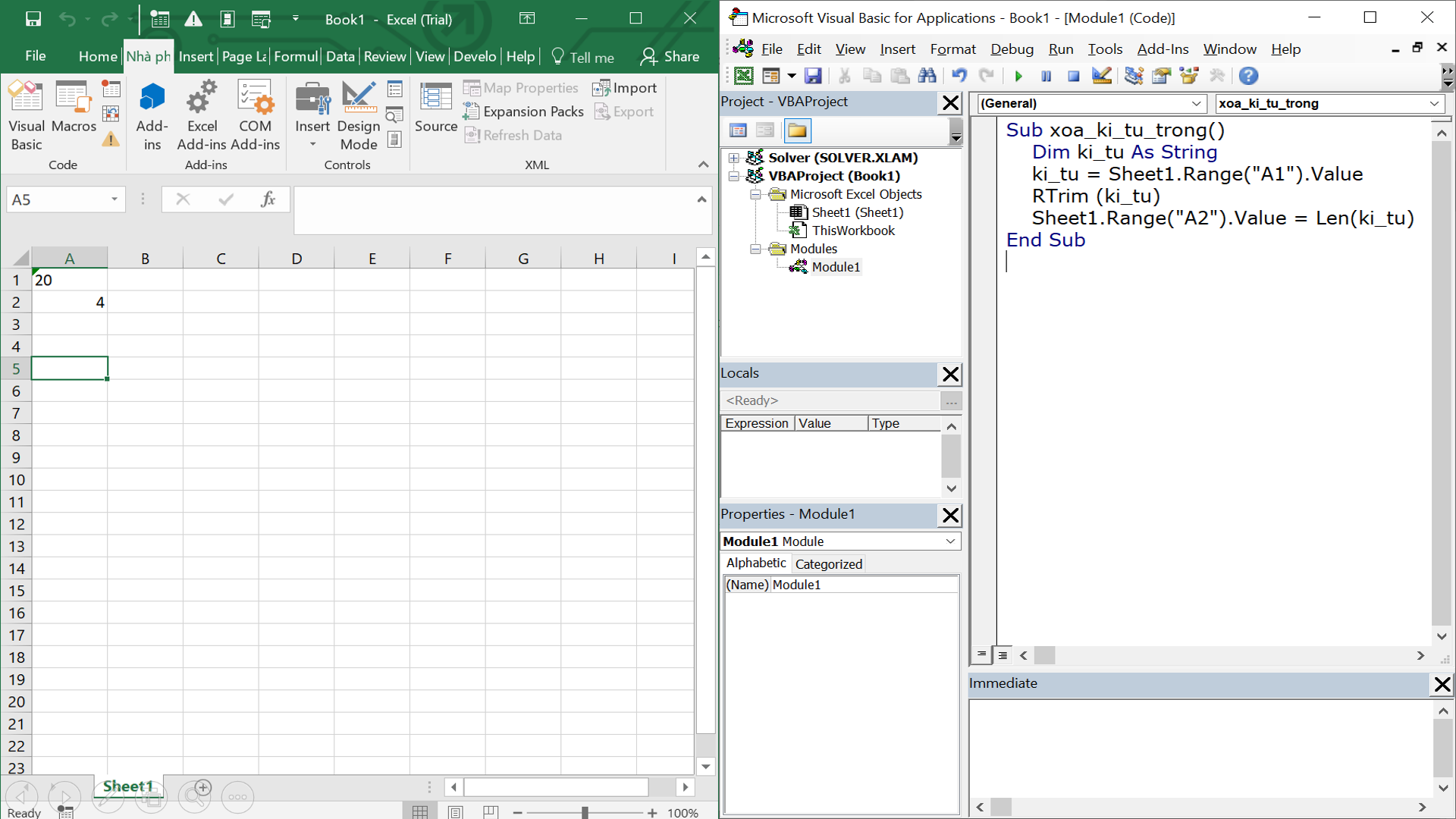Open the Module1 Module properties dropdown

950,541
